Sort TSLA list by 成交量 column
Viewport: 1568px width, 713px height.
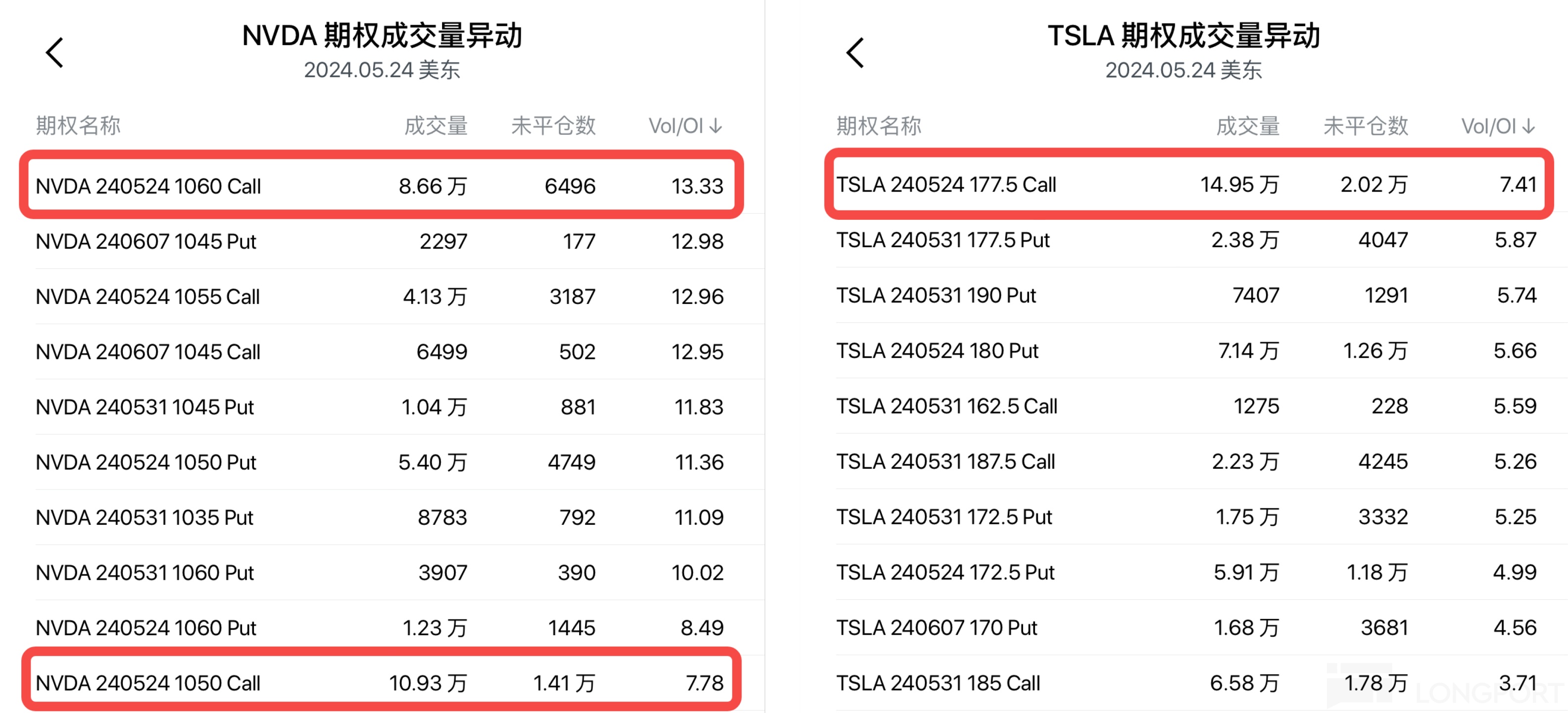(x=1248, y=126)
